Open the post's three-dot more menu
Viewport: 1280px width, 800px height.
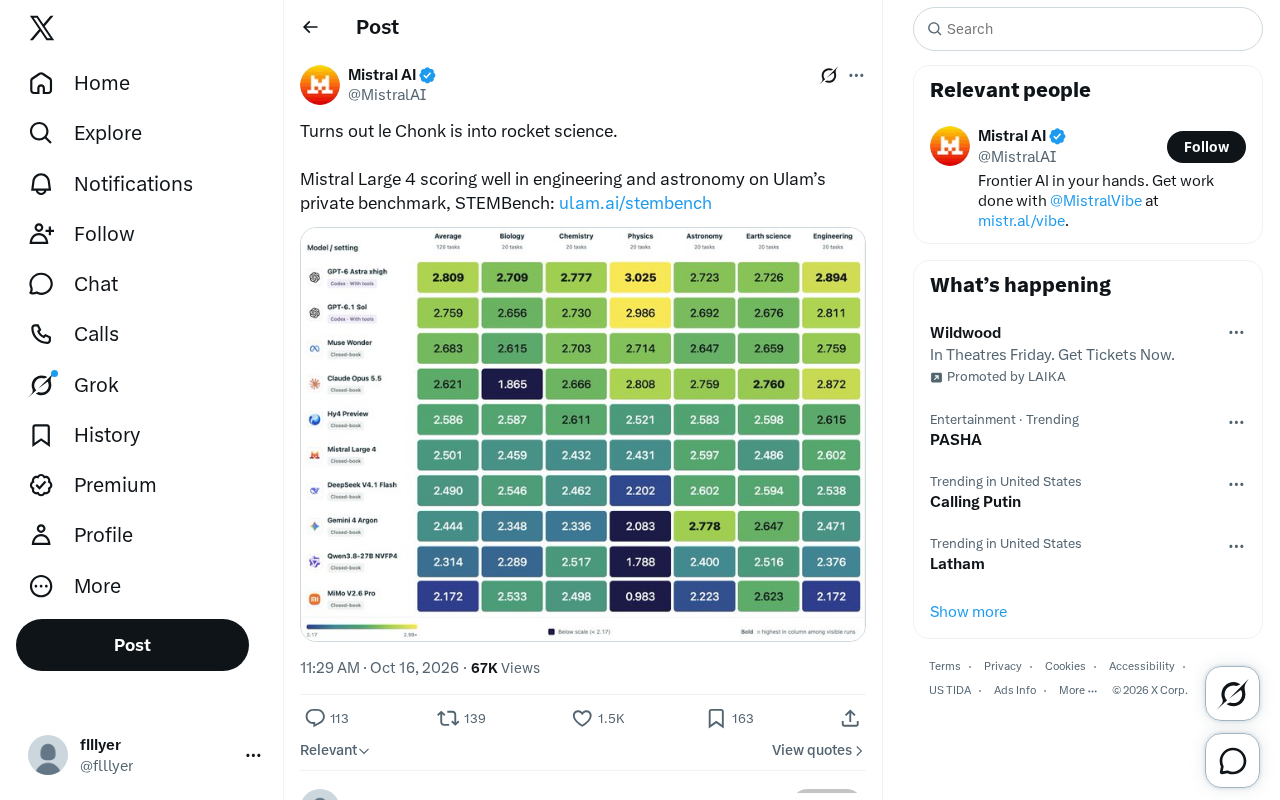coord(856,75)
